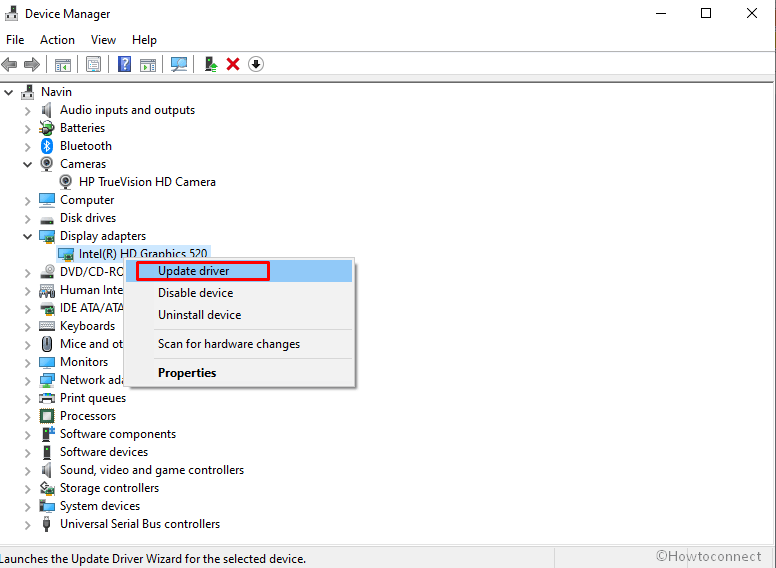Click the Storage controllers icon

[47, 488]
